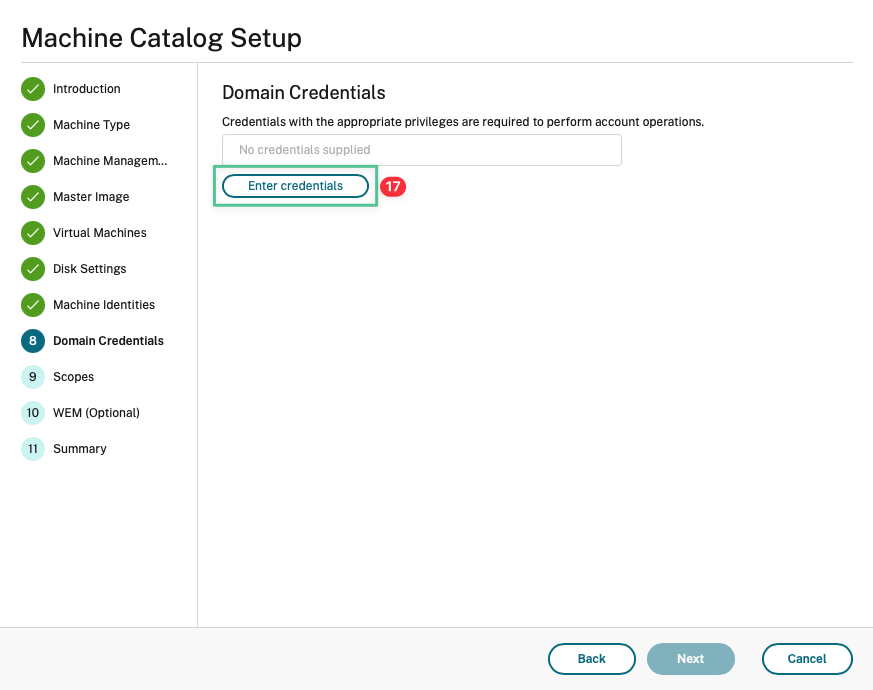
Task: Open the Domain Credentials step label
Action: [108, 341]
